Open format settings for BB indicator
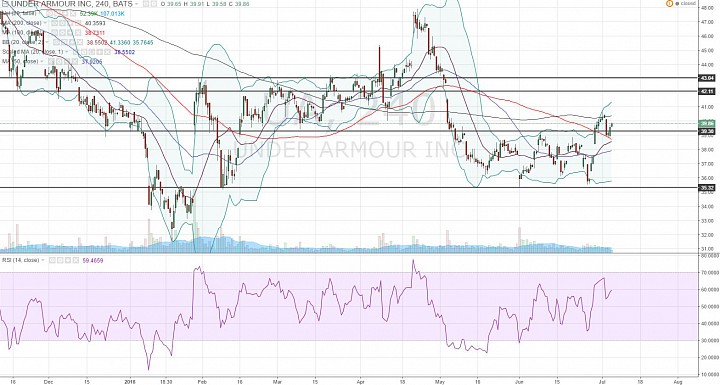 coord(64,42)
